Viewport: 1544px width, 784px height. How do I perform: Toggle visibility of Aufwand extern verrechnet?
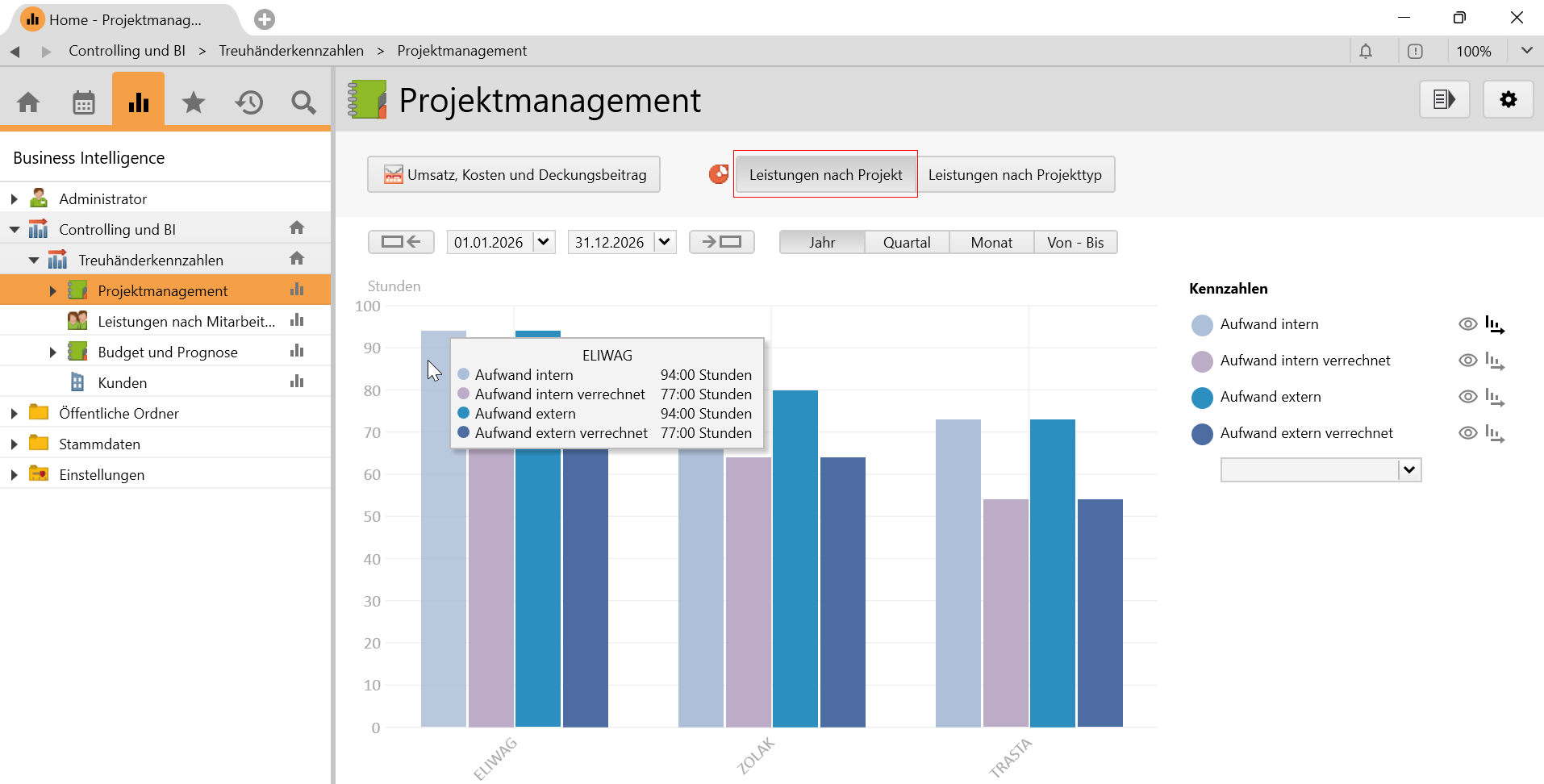[x=1467, y=433]
